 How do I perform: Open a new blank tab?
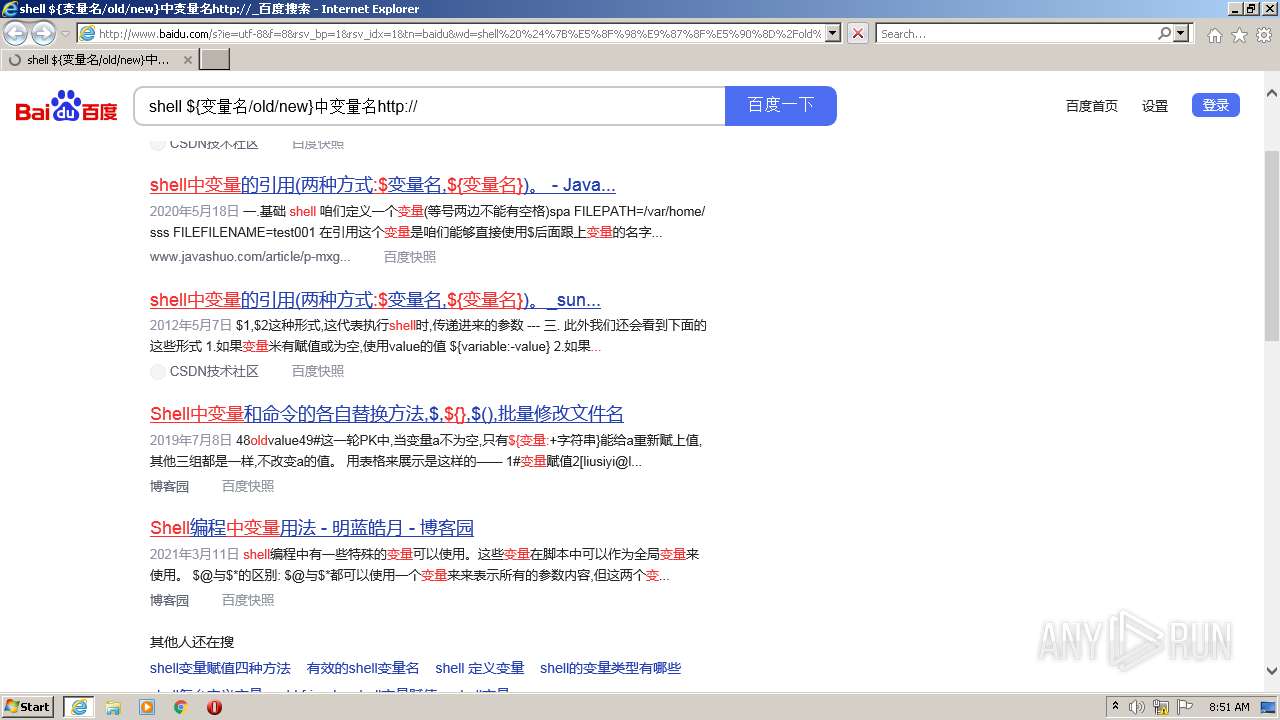click(x=215, y=60)
